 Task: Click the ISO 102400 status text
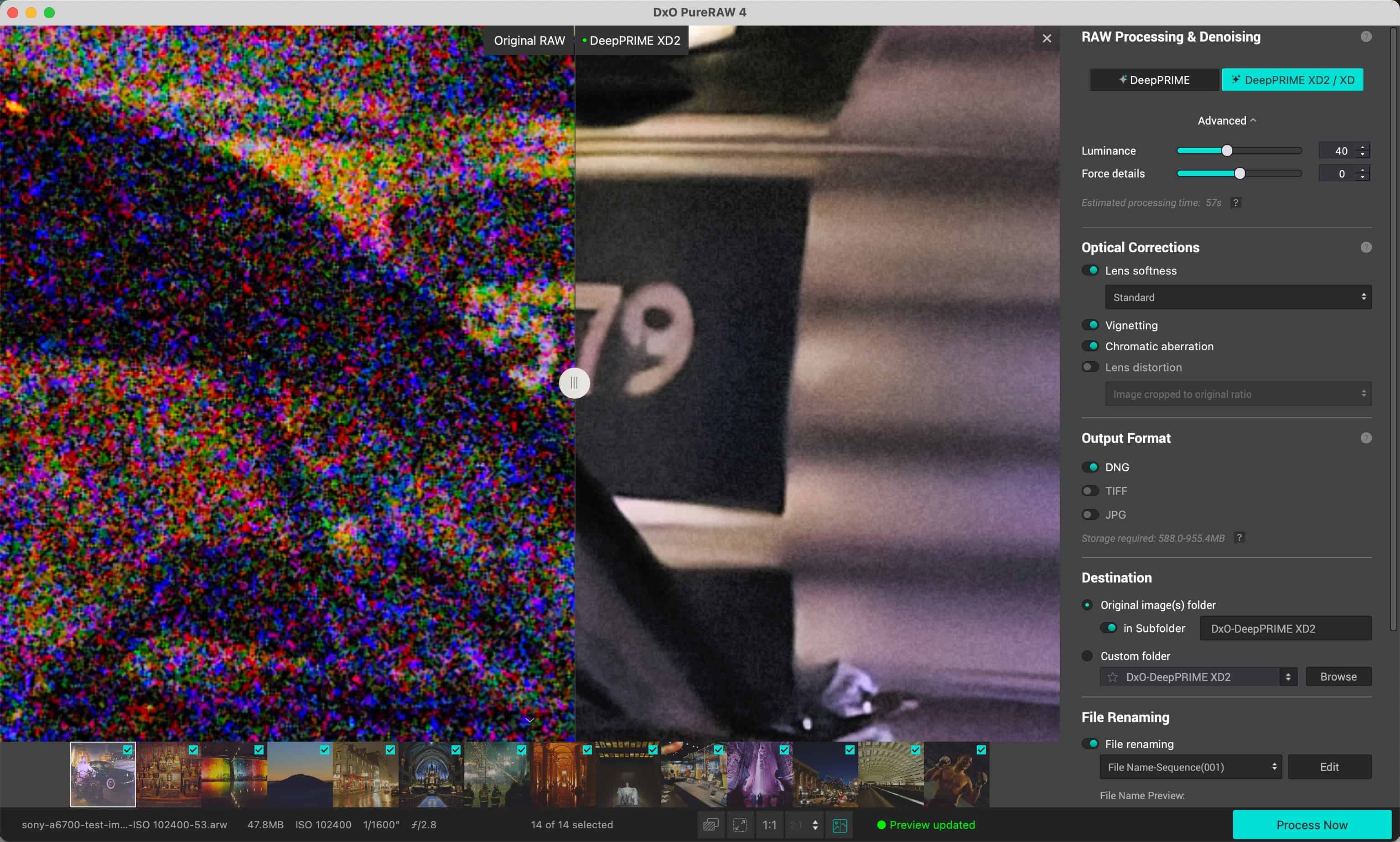323,824
